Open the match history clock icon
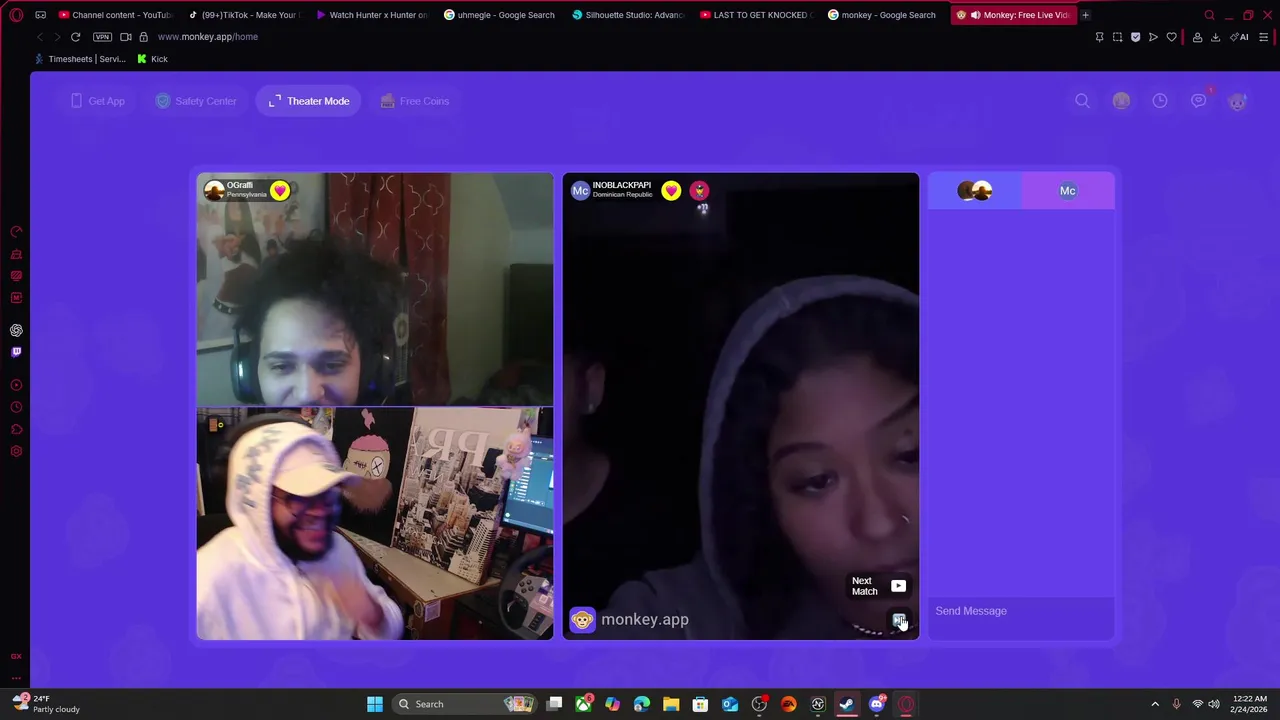 coord(1160,101)
